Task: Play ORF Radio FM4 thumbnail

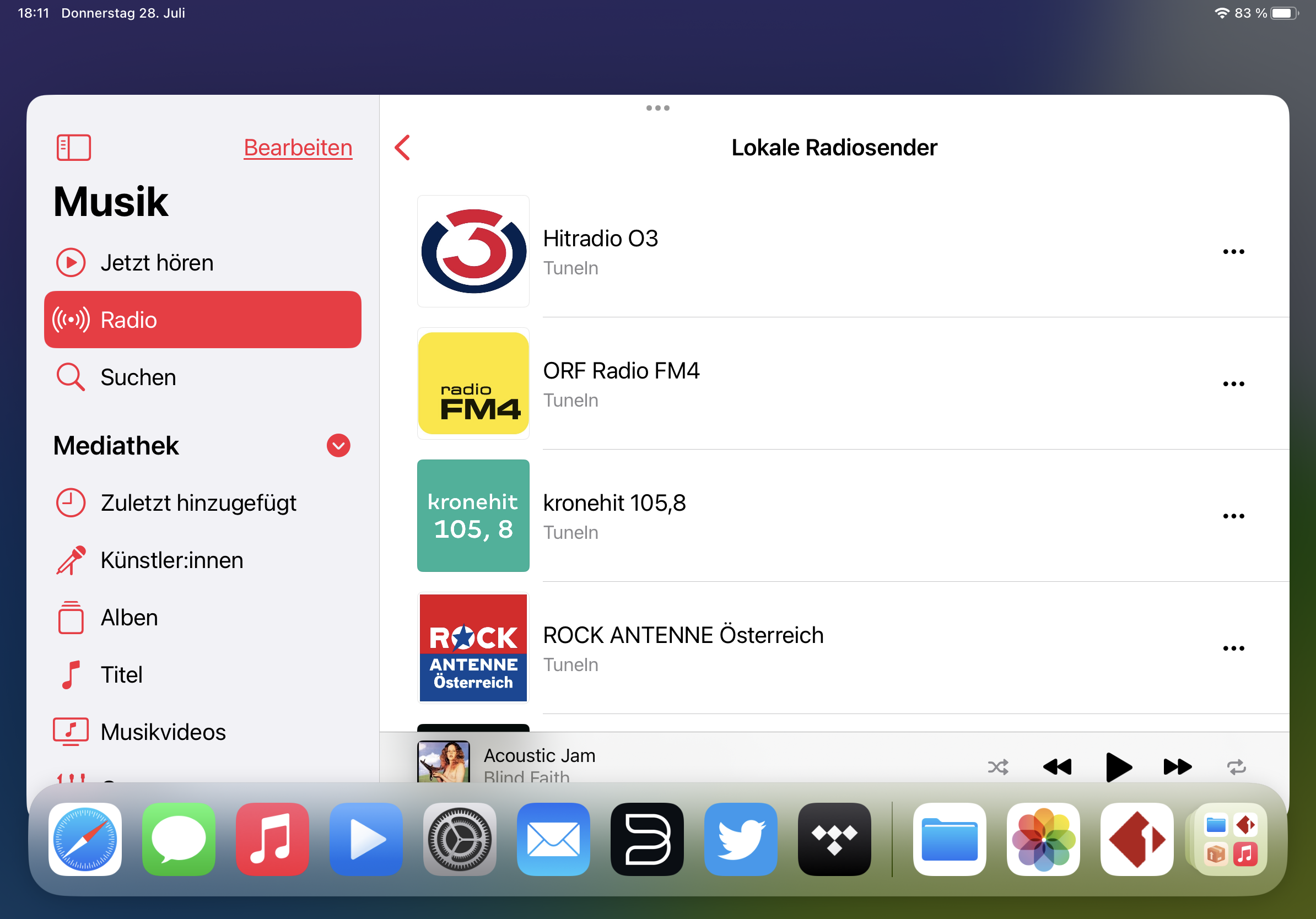Action: coord(473,383)
